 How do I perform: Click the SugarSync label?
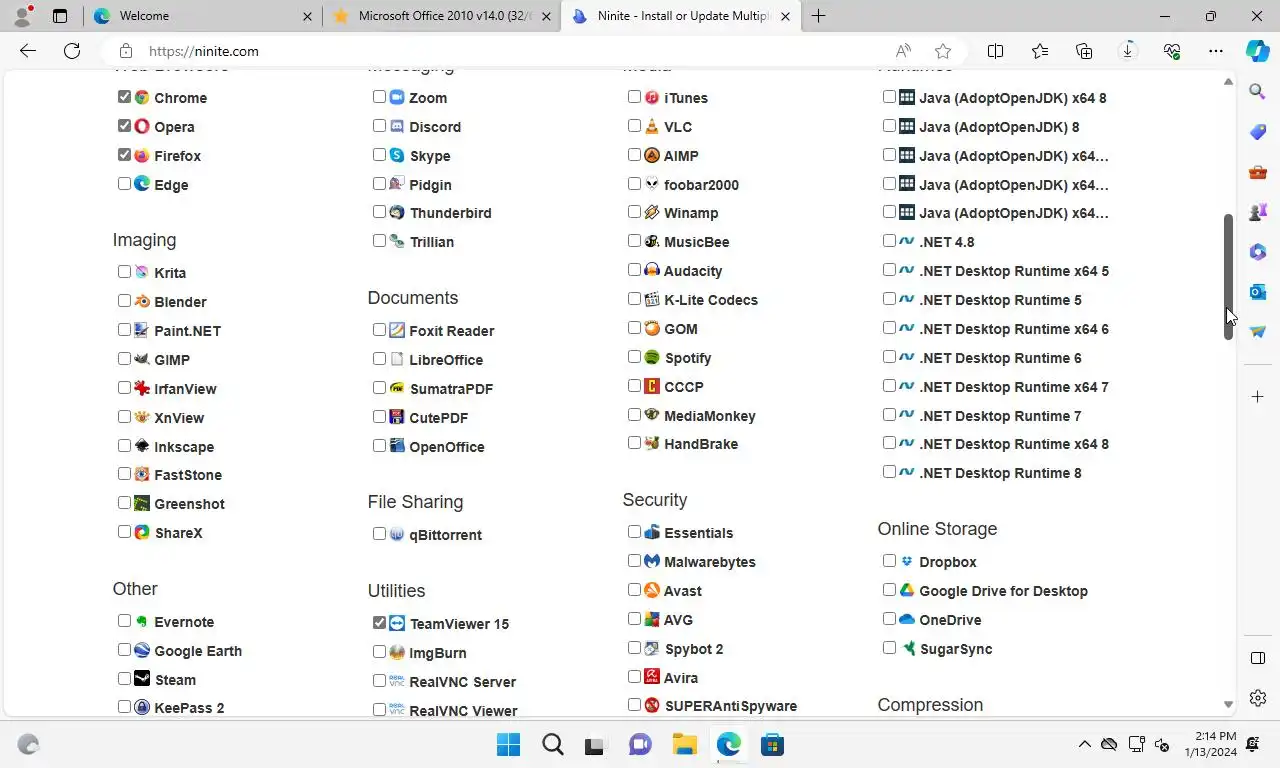click(956, 649)
